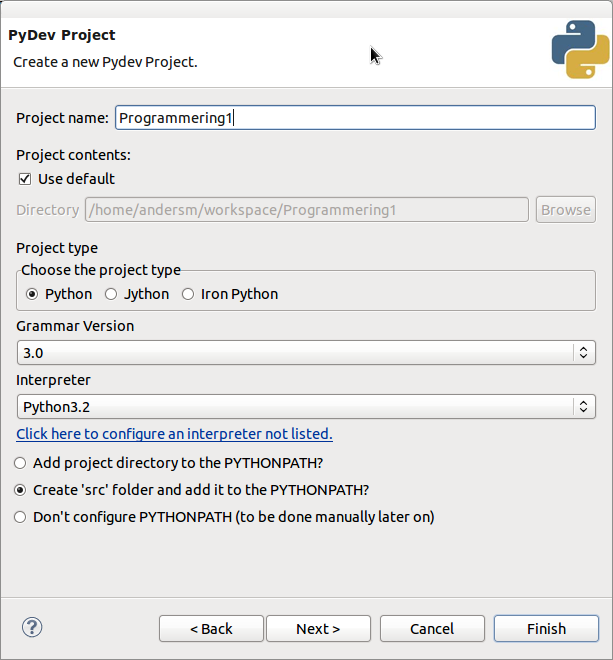The width and height of the screenshot is (613, 660).
Task: Click the Grammar Version spinner arrows
Action: 583,353
